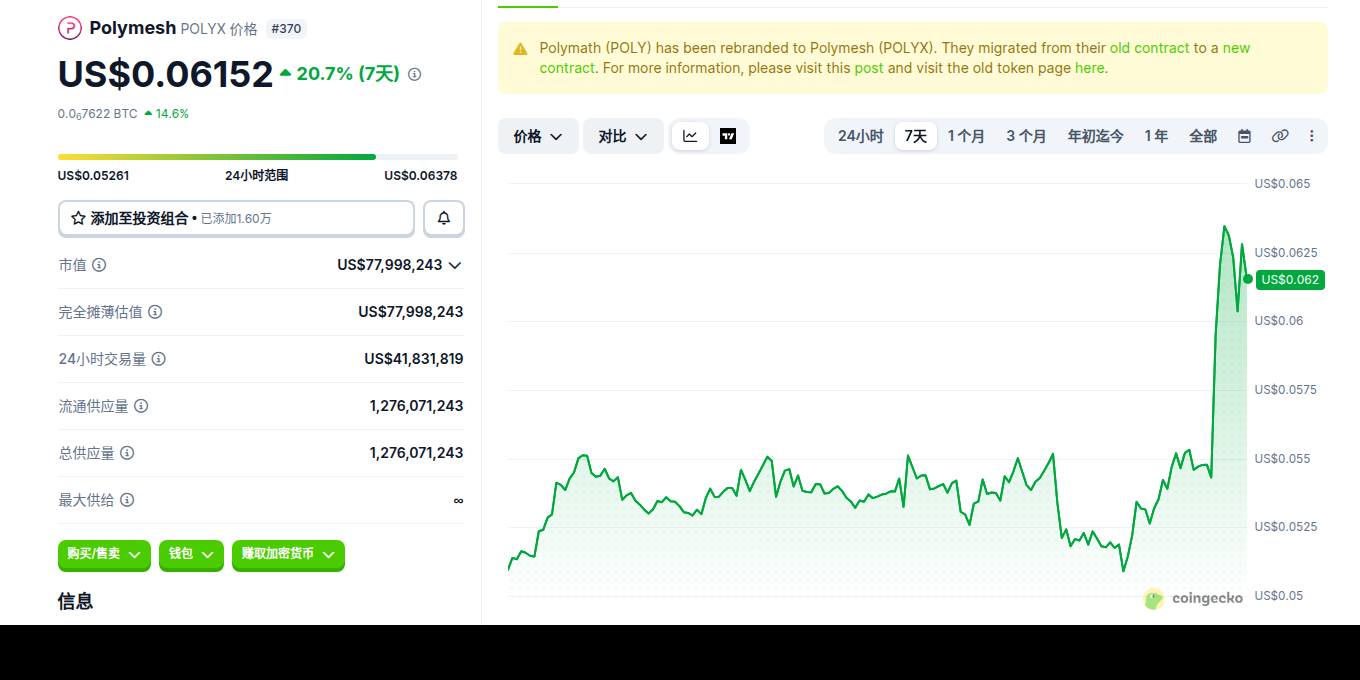Open info tooltip next to 7-day percentage
The image size is (1360, 680).
[x=415, y=74]
